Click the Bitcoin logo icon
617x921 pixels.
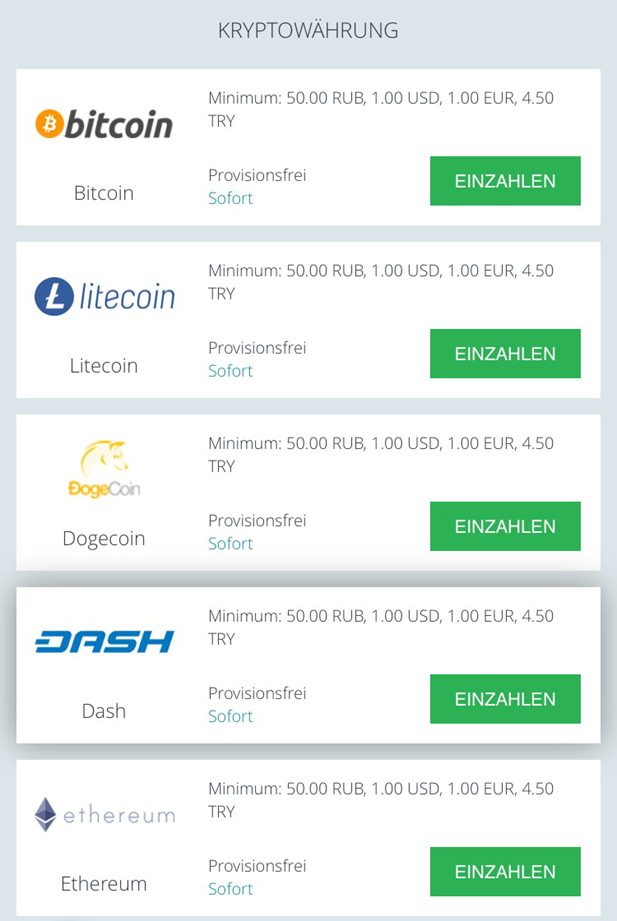tap(104, 124)
